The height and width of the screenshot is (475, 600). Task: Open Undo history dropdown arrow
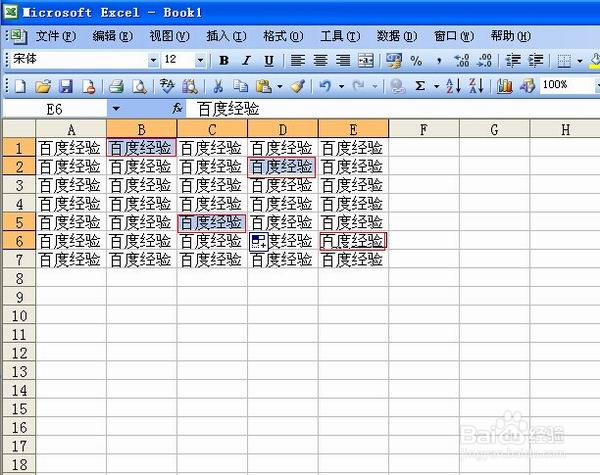[x=341, y=86]
